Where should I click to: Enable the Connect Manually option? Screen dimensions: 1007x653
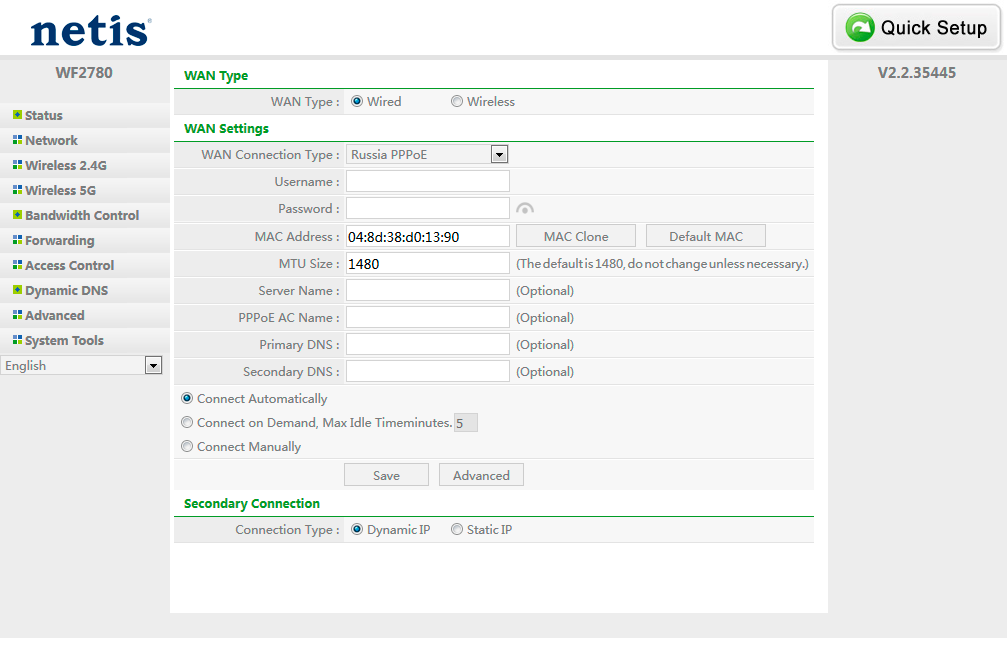click(187, 447)
